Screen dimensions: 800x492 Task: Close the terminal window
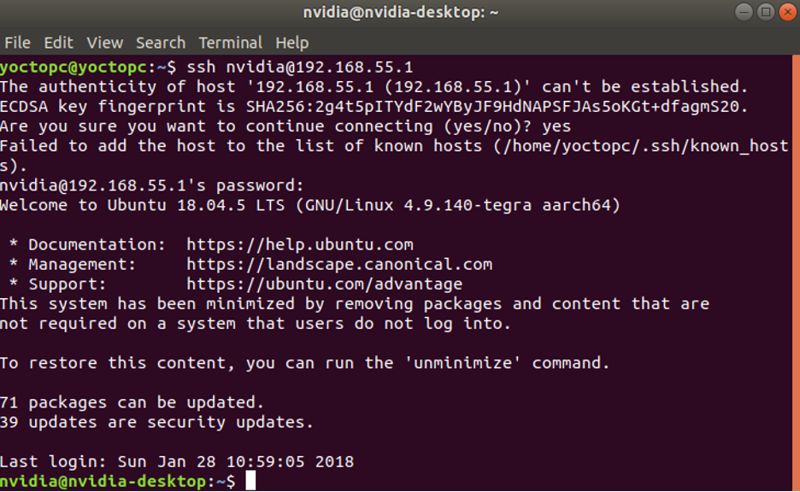[788, 12]
